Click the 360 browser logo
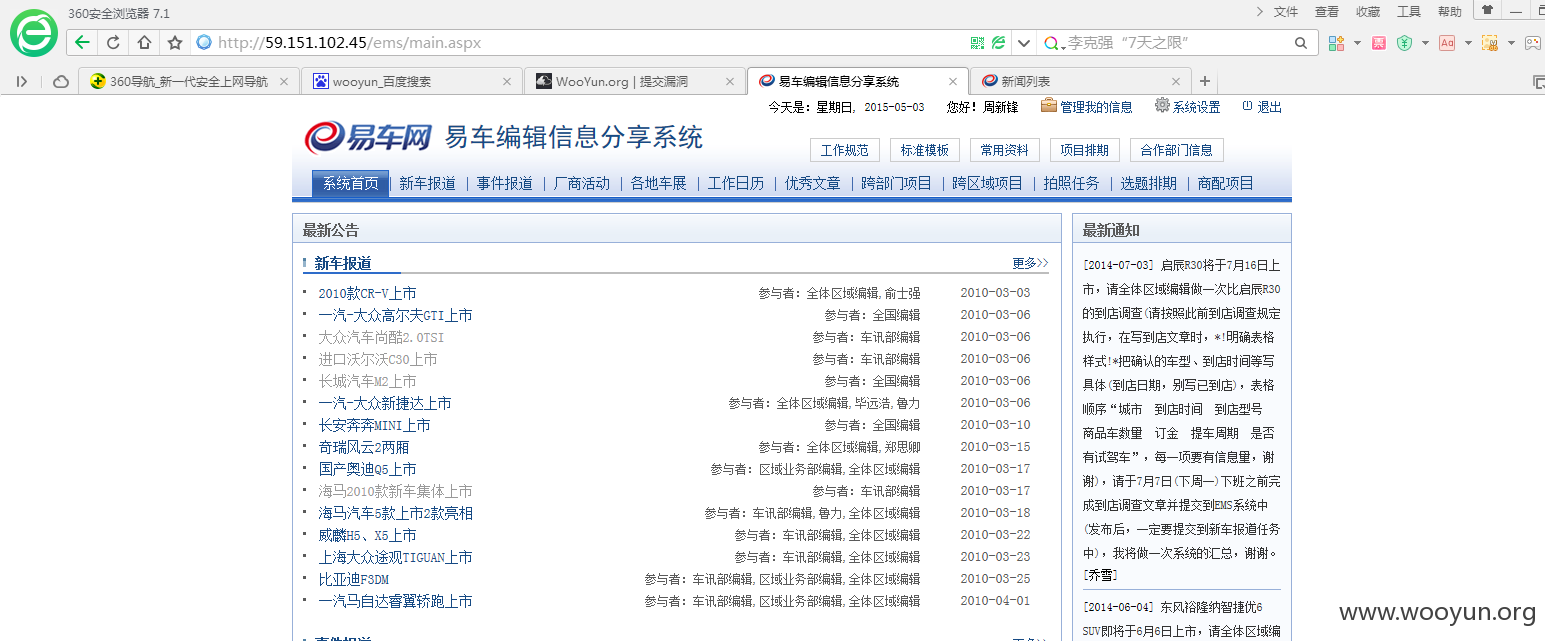 click(x=34, y=33)
